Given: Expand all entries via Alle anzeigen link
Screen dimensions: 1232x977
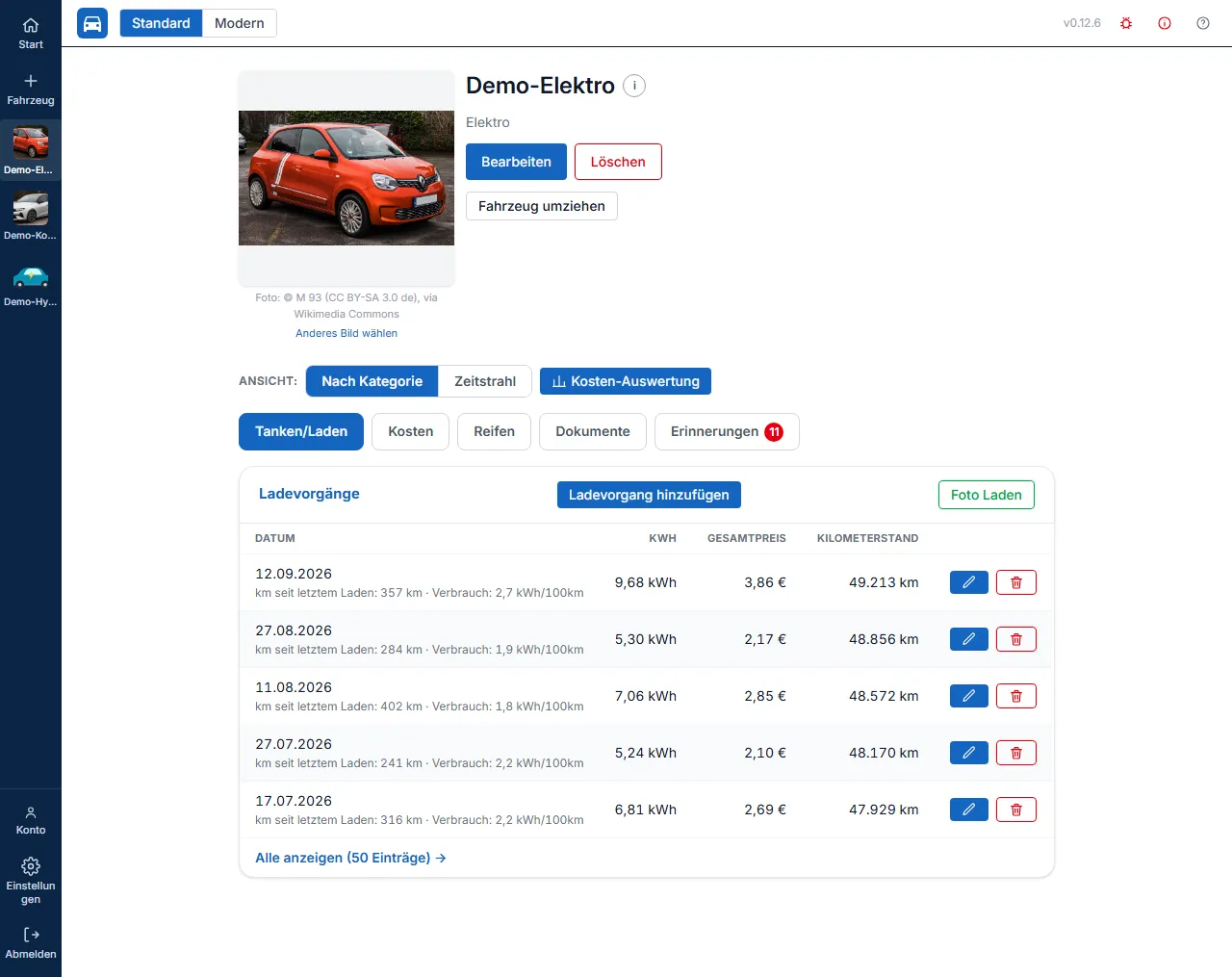Looking at the screenshot, I should (x=350, y=858).
